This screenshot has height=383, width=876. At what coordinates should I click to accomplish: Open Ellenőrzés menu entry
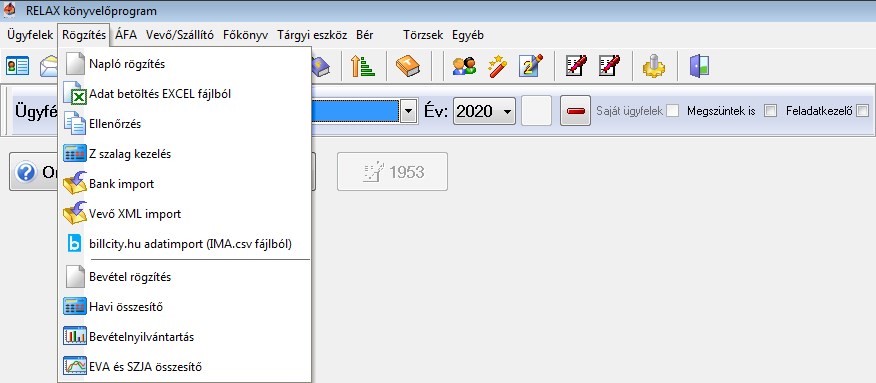tap(184, 124)
